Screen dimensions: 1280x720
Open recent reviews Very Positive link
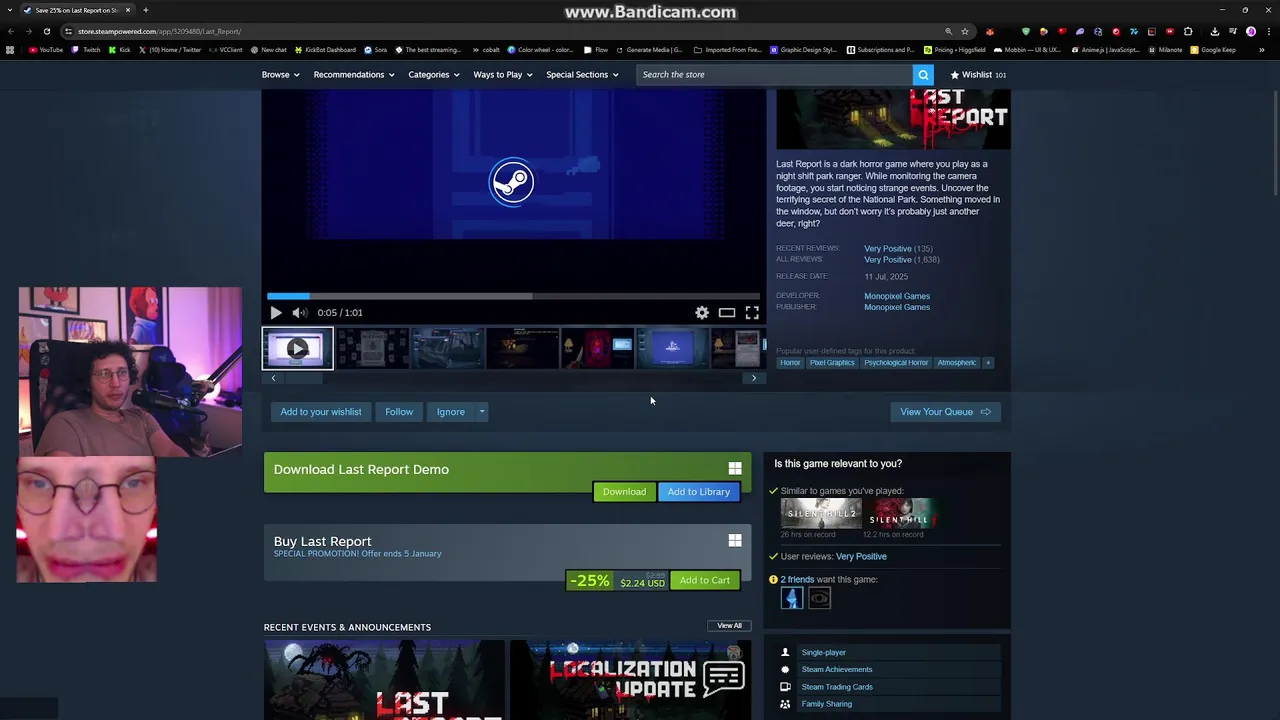pyautogui.click(x=888, y=249)
